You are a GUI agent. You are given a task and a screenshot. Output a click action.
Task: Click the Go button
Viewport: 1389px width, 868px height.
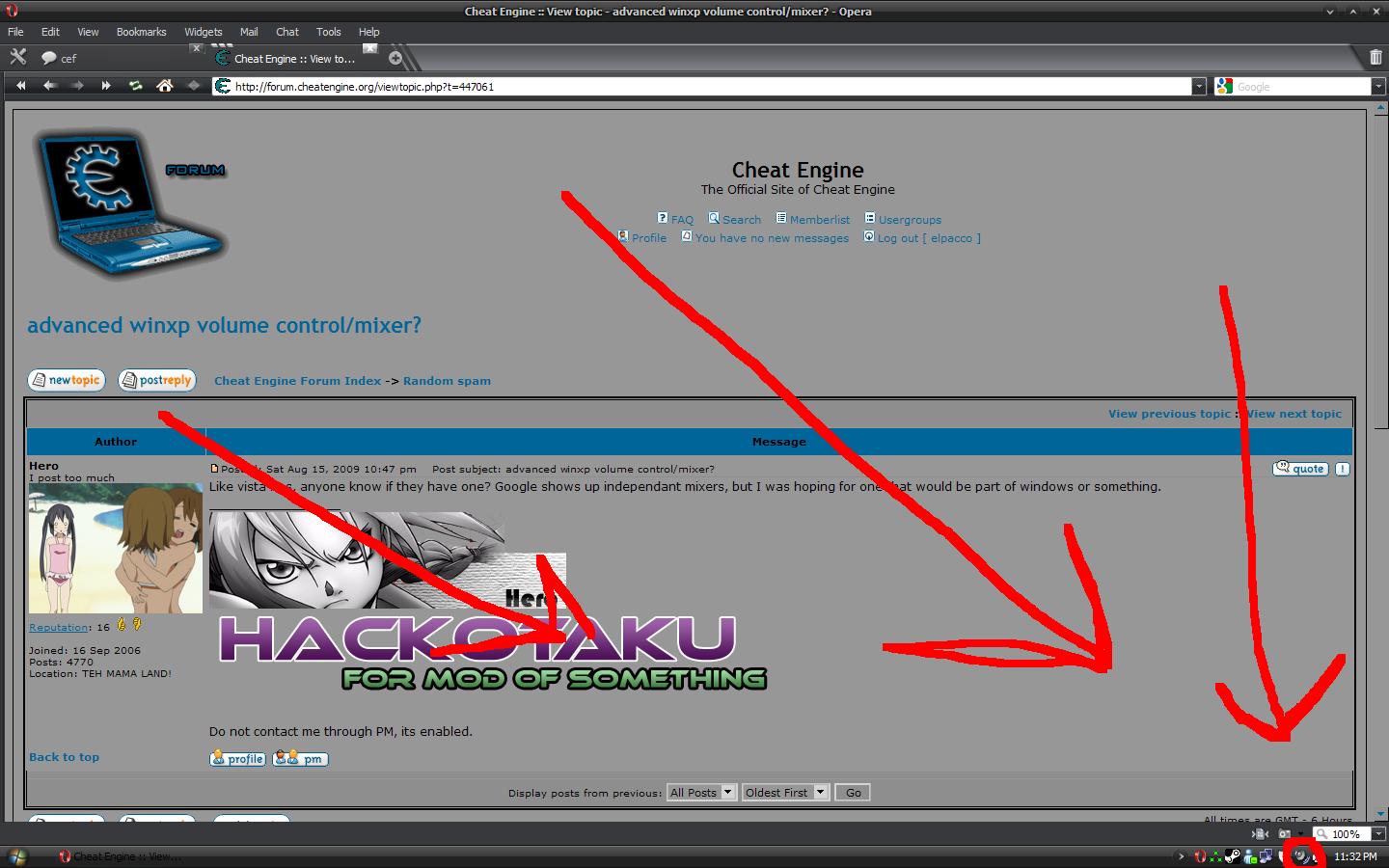pos(853,793)
